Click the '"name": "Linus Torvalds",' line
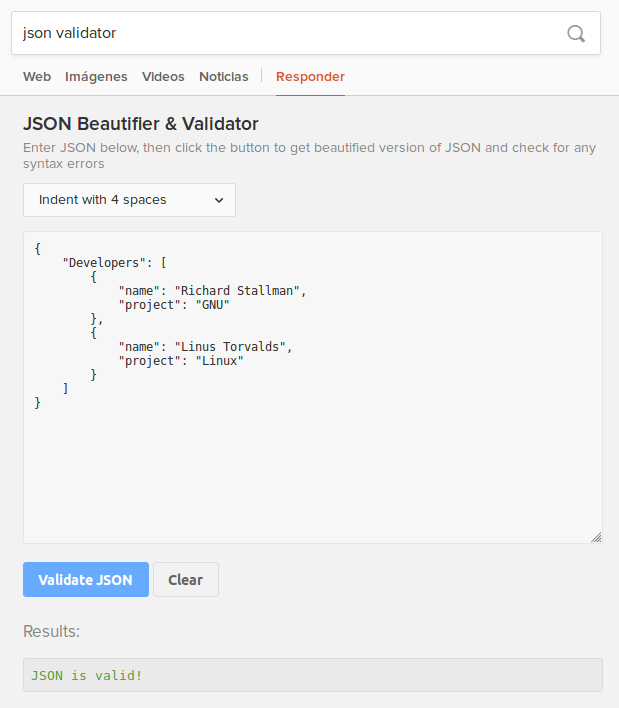Viewport: 619px width, 708px height. [x=205, y=347]
